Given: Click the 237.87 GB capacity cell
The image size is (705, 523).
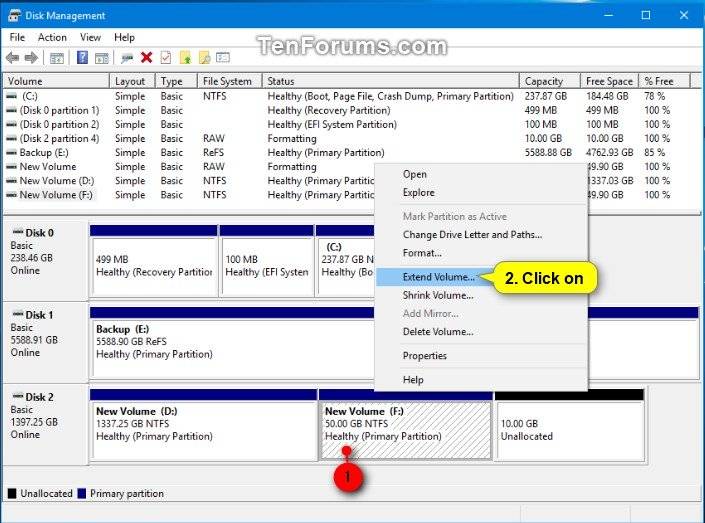Looking at the screenshot, I should pyautogui.click(x=546, y=96).
